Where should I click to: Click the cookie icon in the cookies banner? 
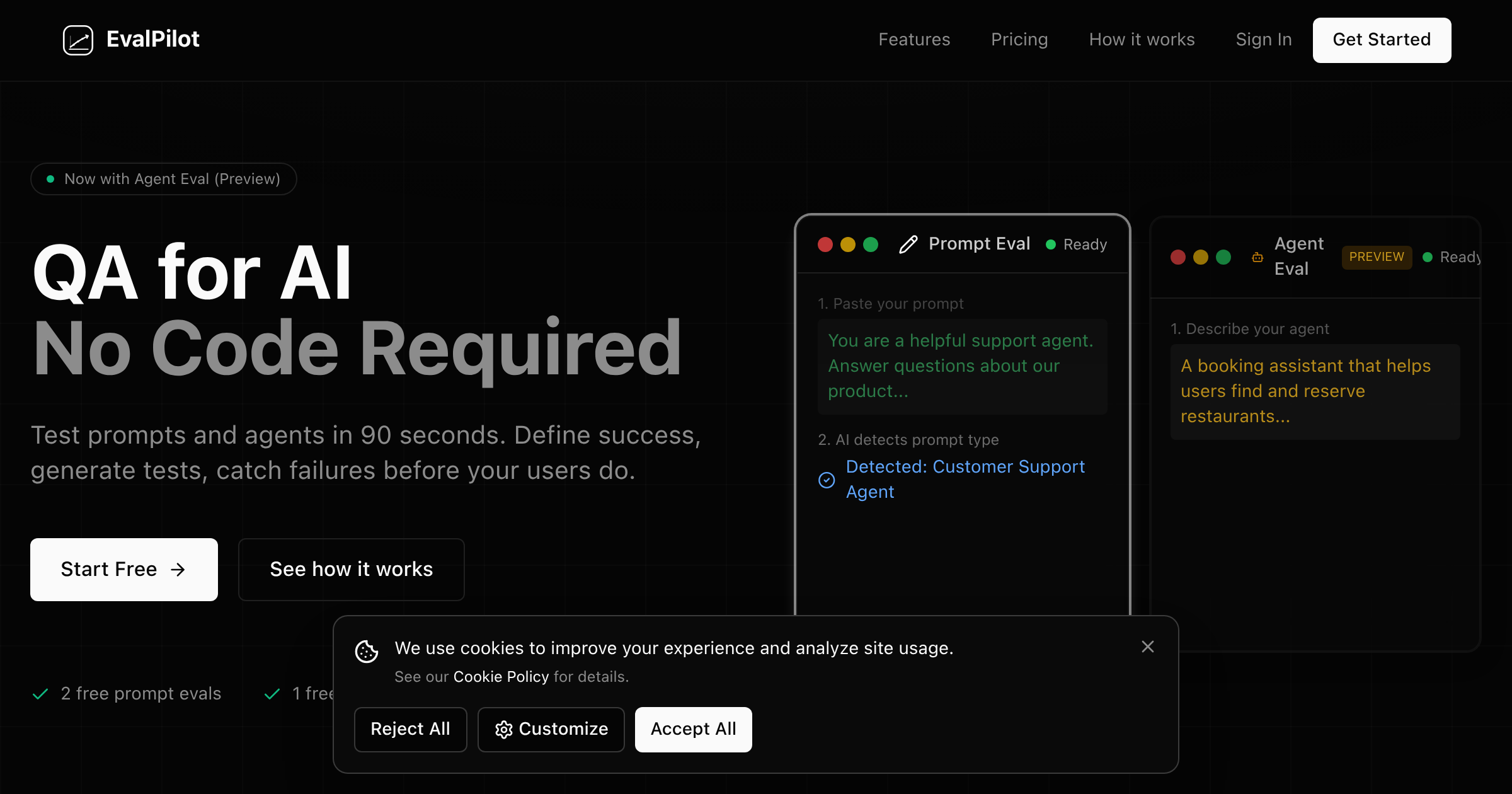click(366, 652)
